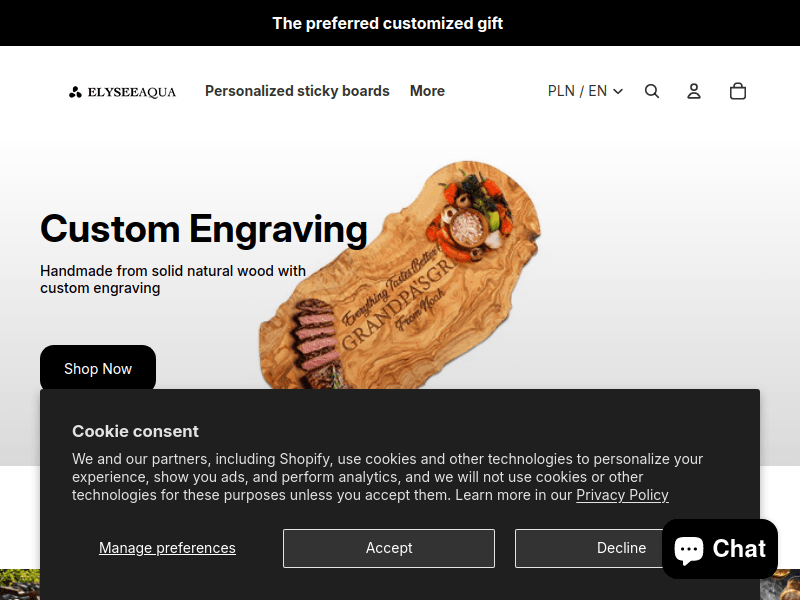The height and width of the screenshot is (600, 800).
Task: Open the search magnifier icon
Action: [x=652, y=91]
